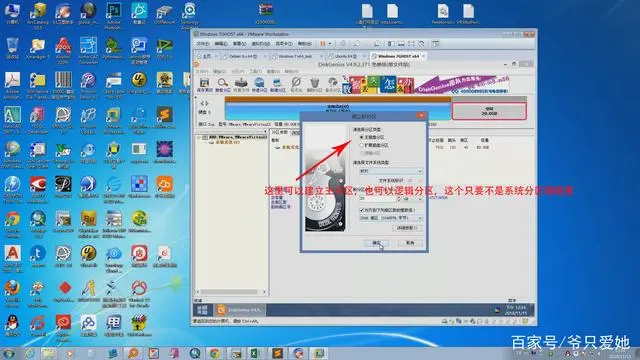Open the VMware View menu
The image size is (640, 360).
tap(240, 44)
